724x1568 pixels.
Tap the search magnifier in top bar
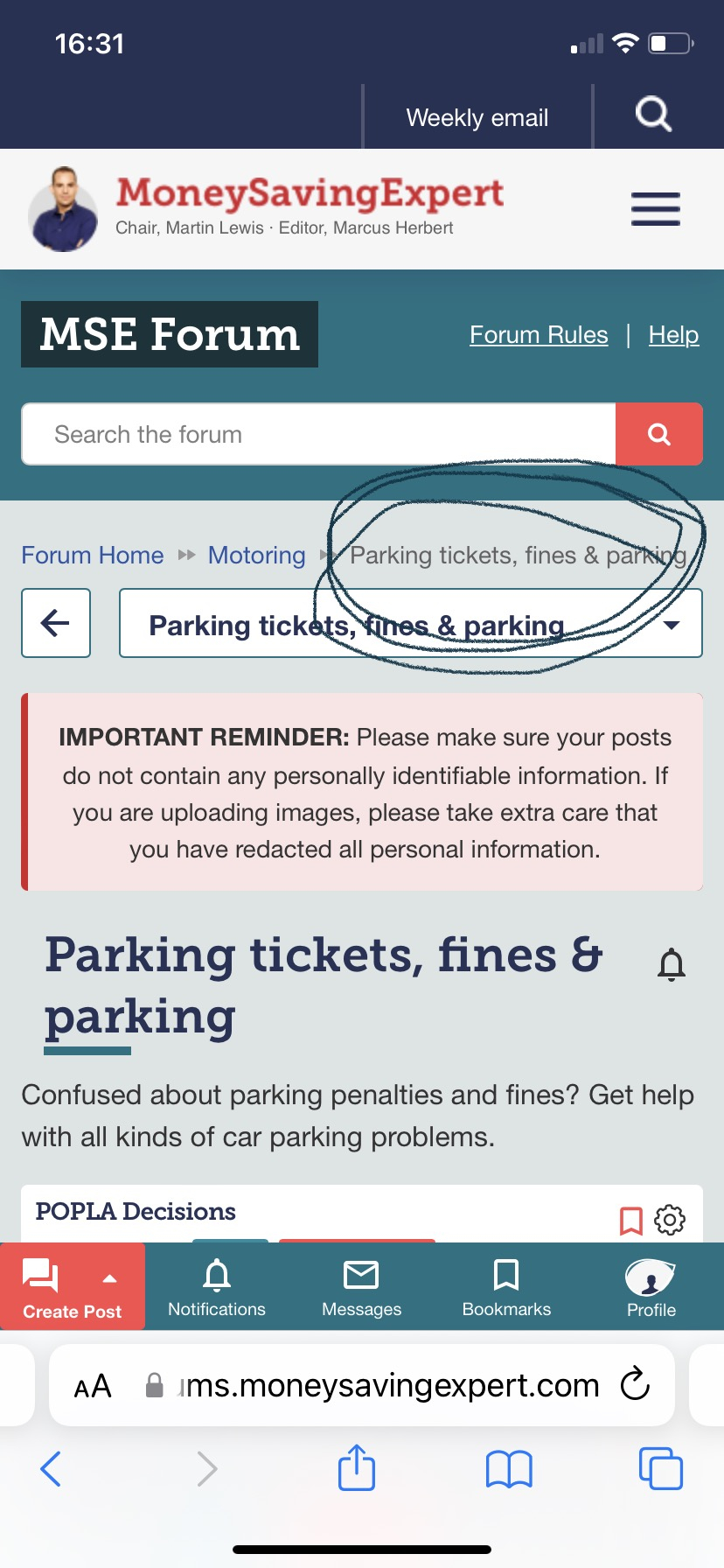point(653,115)
